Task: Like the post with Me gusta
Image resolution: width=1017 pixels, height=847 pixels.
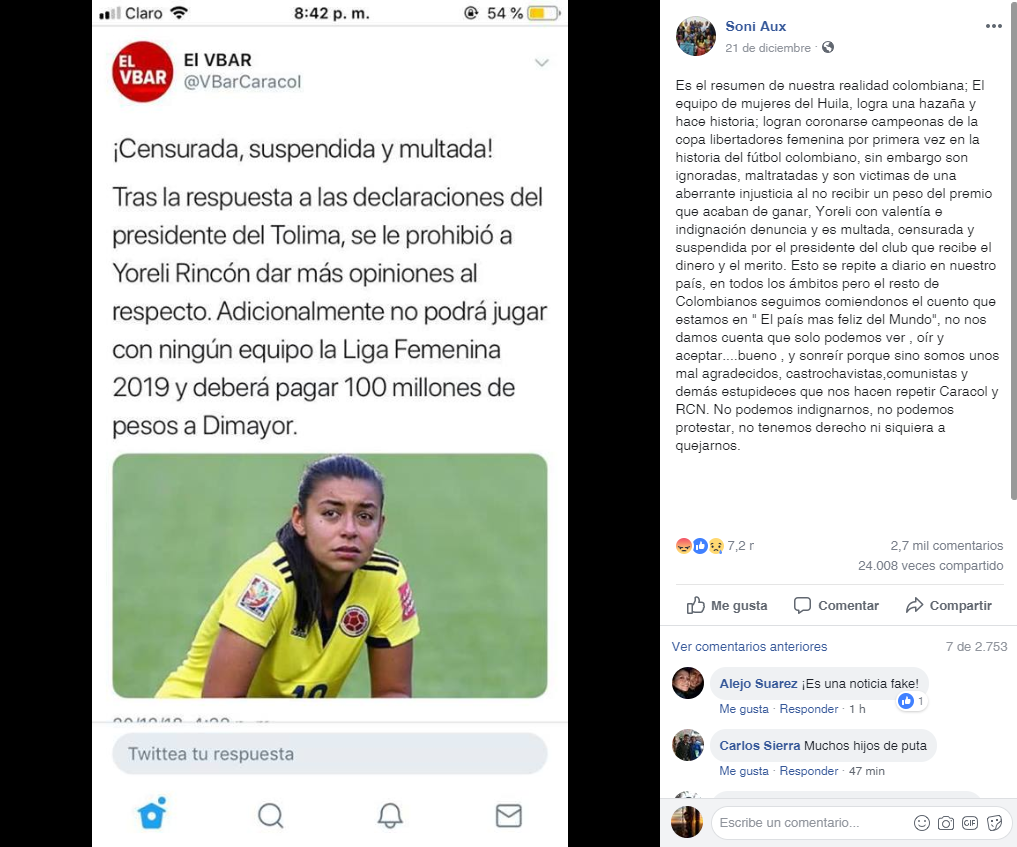Action: pos(727,605)
